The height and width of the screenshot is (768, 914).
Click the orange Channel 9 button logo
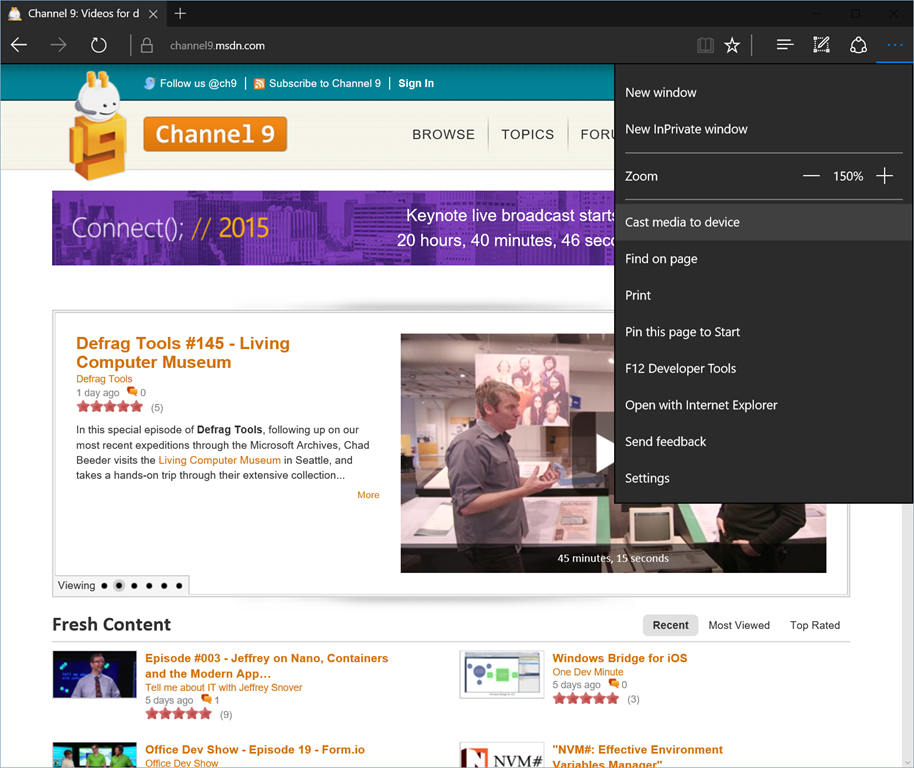(215, 134)
